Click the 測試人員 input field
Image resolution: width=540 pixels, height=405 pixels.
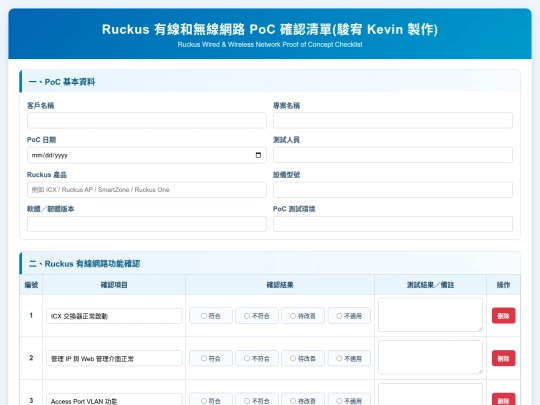pos(393,155)
